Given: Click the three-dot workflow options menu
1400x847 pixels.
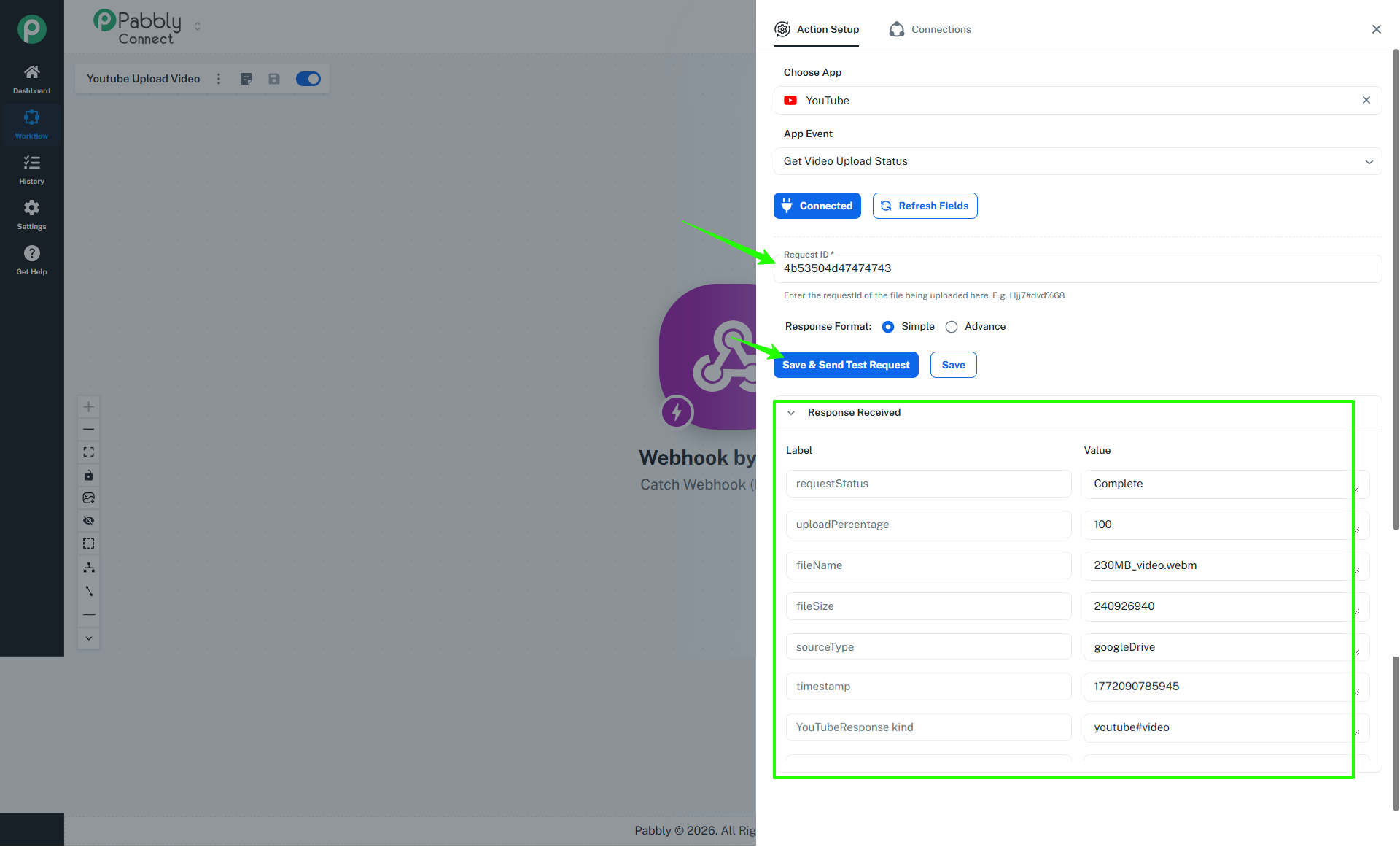Looking at the screenshot, I should [x=219, y=79].
